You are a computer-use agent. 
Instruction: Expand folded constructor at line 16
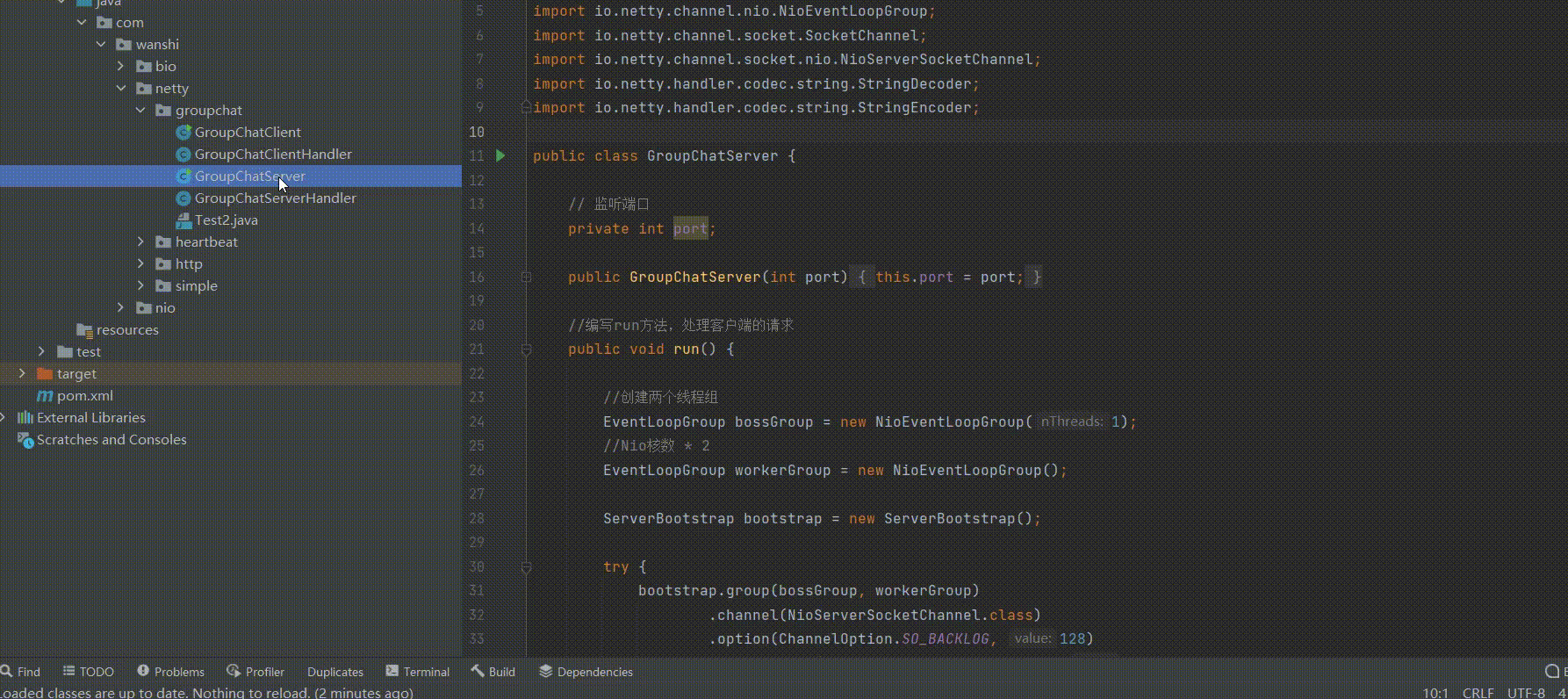coord(526,277)
